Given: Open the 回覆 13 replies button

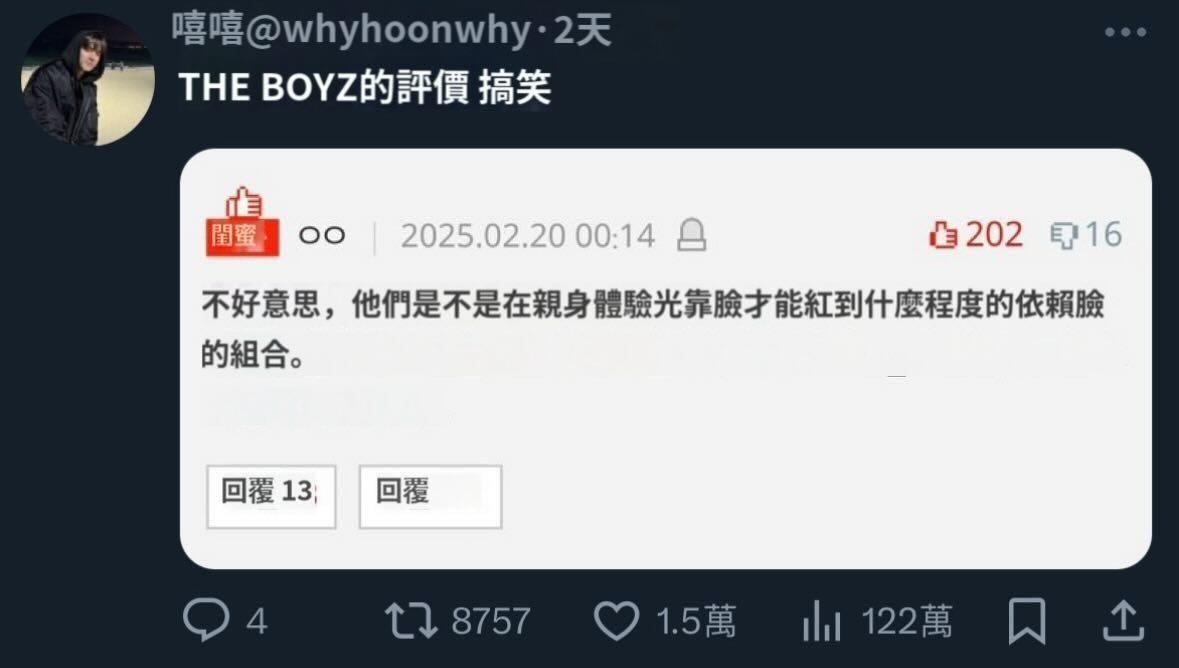Looking at the screenshot, I should pos(271,496).
